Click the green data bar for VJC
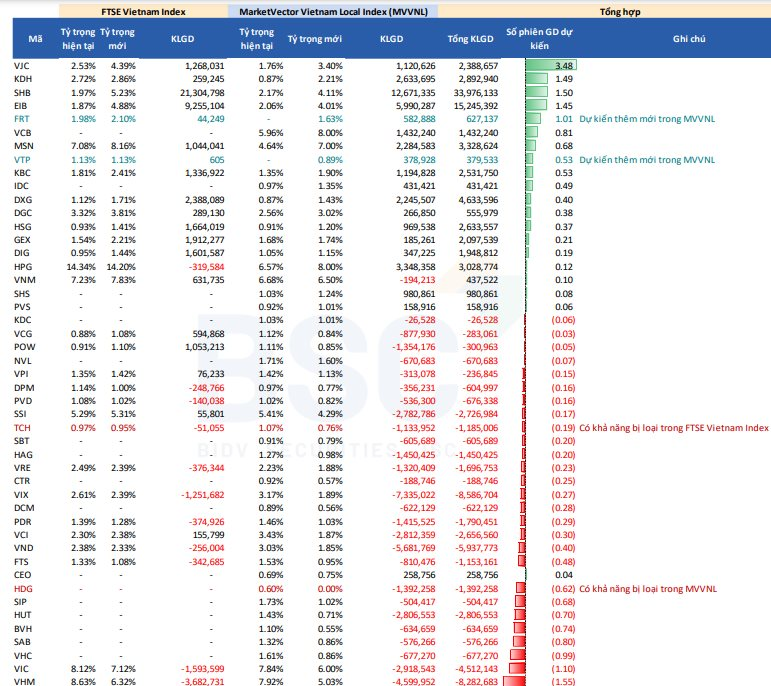Screen dimensions: 771x686 [550, 66]
